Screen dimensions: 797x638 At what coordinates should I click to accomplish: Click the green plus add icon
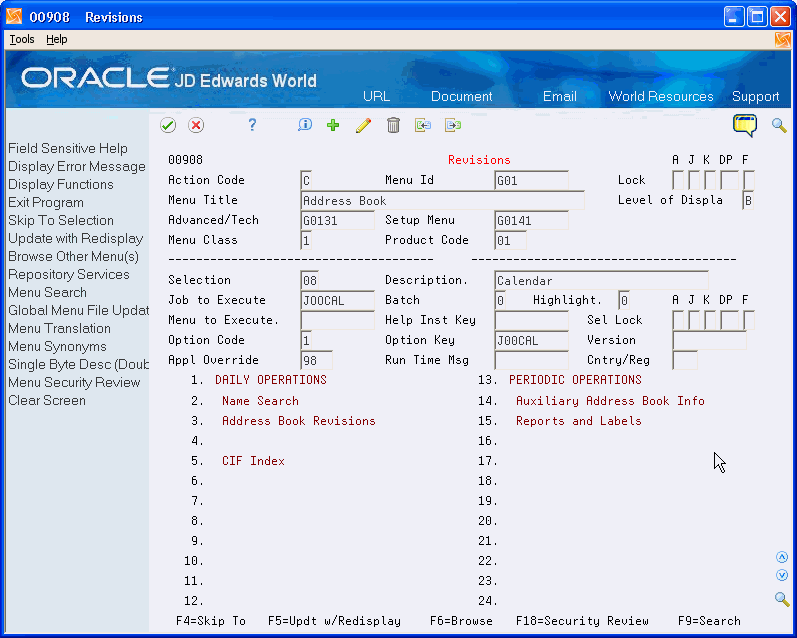click(333, 125)
